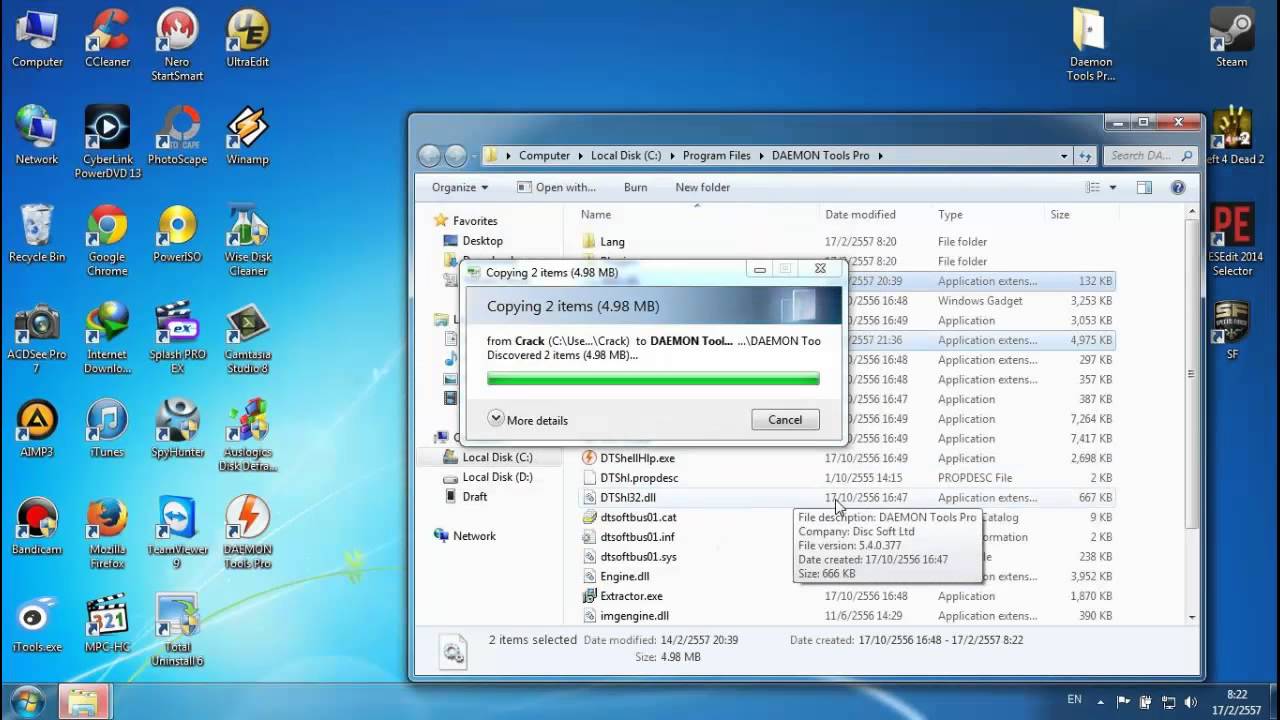
Task: Launch DAEMON Tools Pro desktop shortcut
Action: pos(247,533)
